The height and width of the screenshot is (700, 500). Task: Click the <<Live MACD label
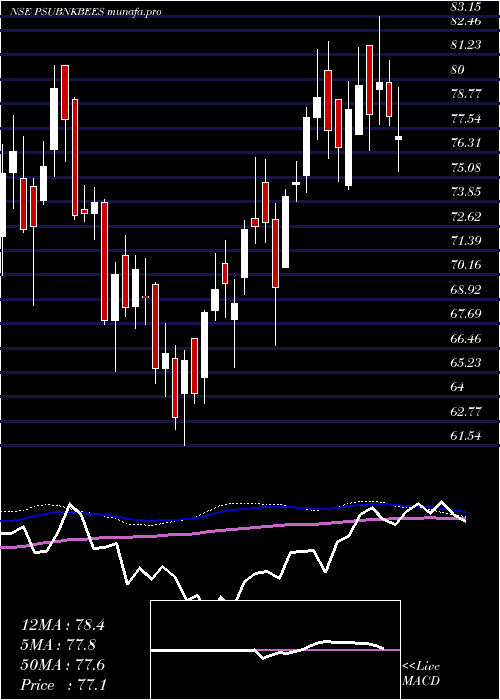click(x=421, y=674)
